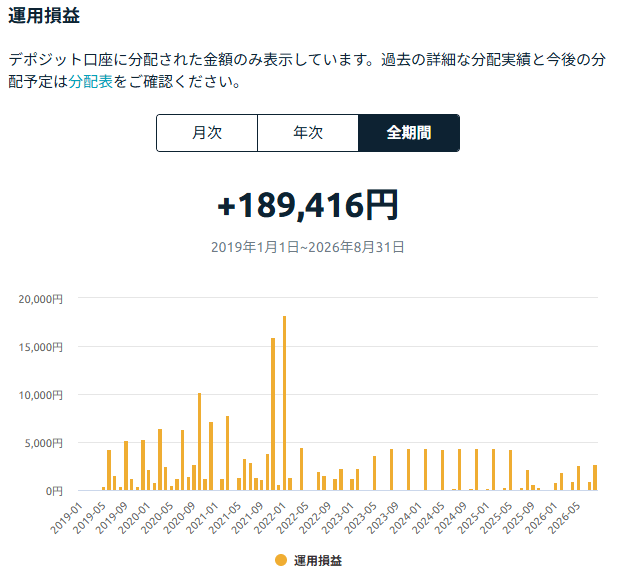Click the date range 2019年1月1日~2026年8月31日
The width and height of the screenshot is (619, 577).
pos(308,247)
